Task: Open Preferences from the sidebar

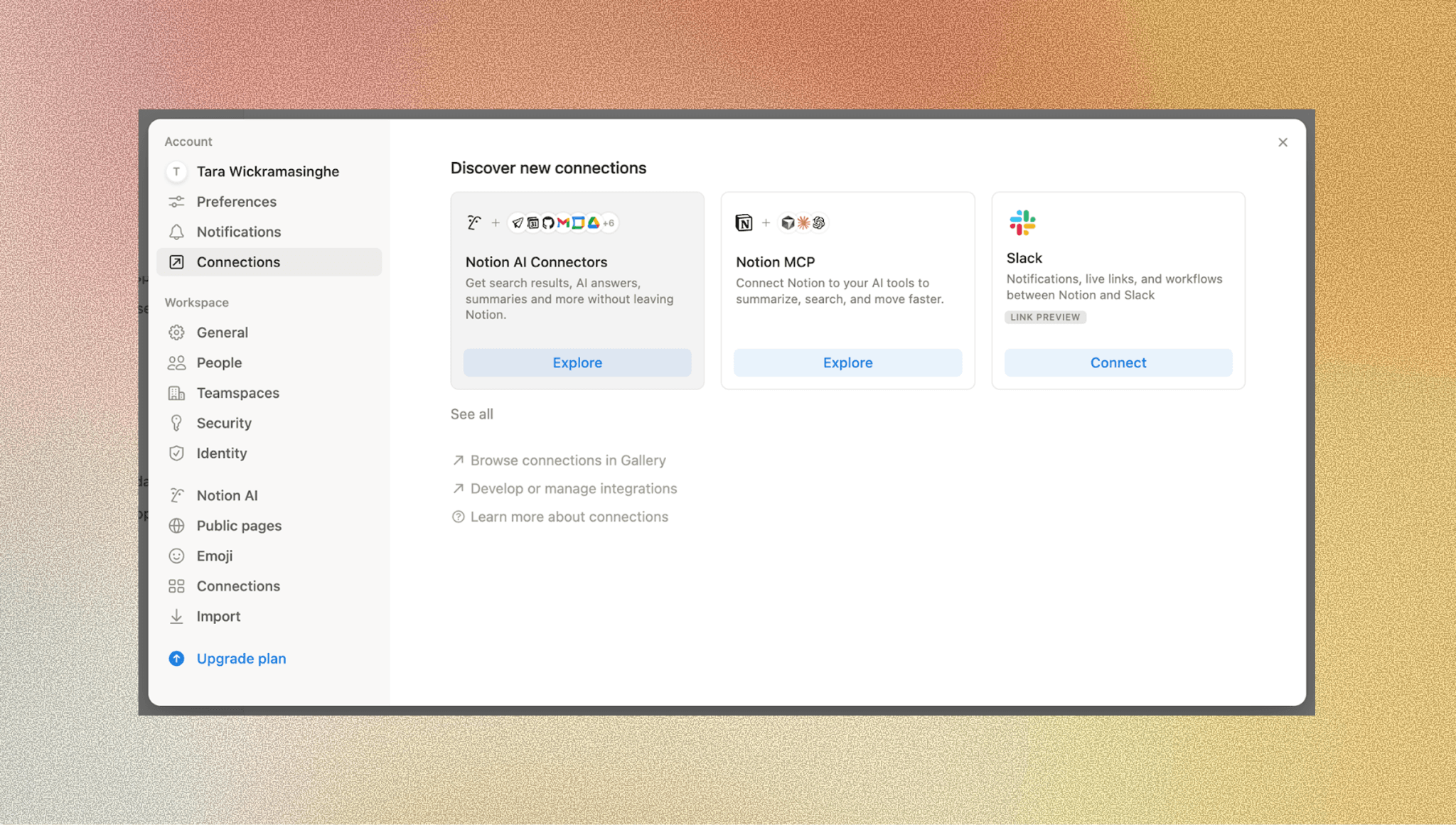Action: (237, 202)
